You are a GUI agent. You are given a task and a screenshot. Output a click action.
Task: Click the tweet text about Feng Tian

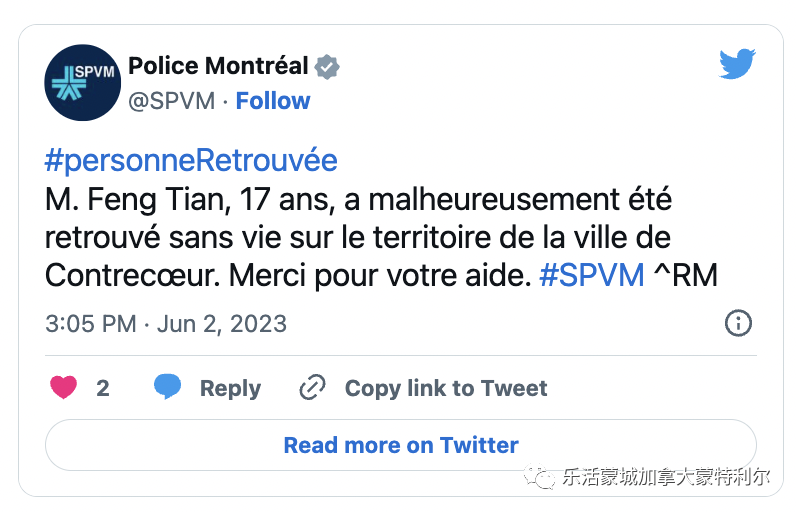pos(381,237)
